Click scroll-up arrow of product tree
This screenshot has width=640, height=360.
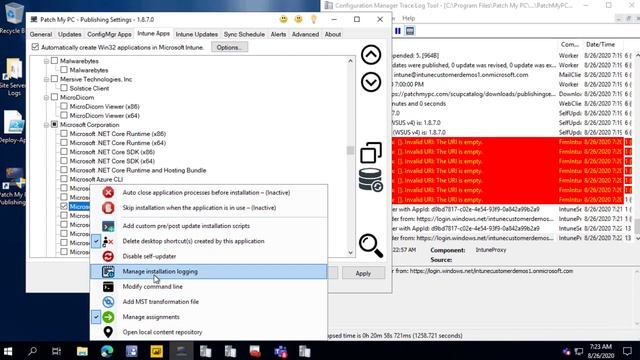click(x=350, y=61)
